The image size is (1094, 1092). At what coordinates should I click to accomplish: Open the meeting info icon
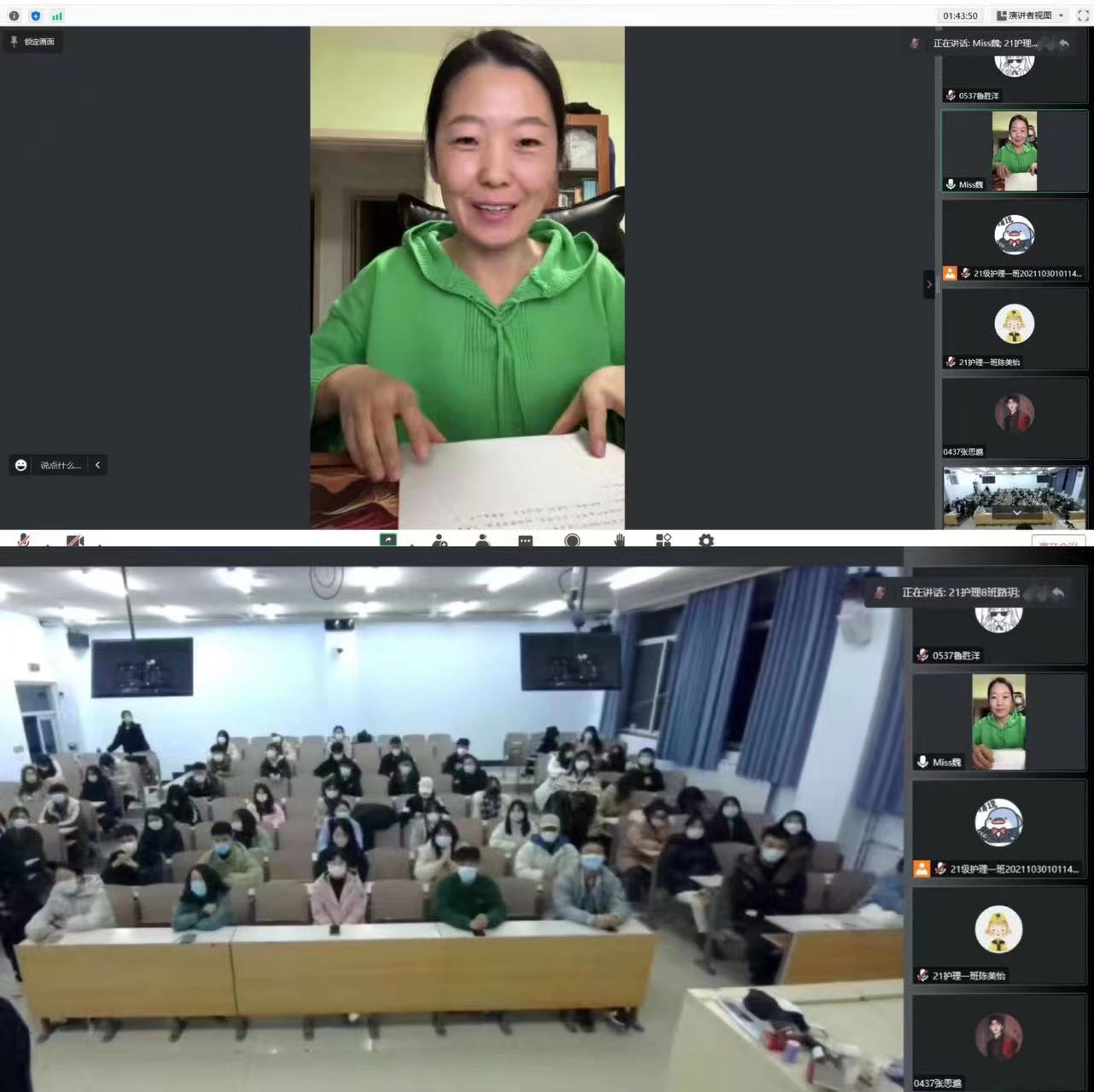(14, 15)
